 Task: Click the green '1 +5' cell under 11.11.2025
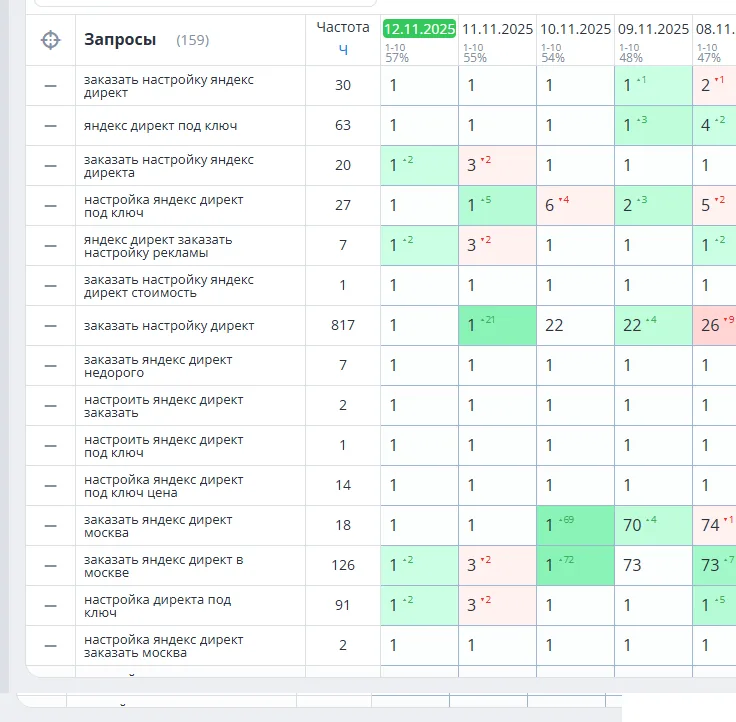[497, 206]
